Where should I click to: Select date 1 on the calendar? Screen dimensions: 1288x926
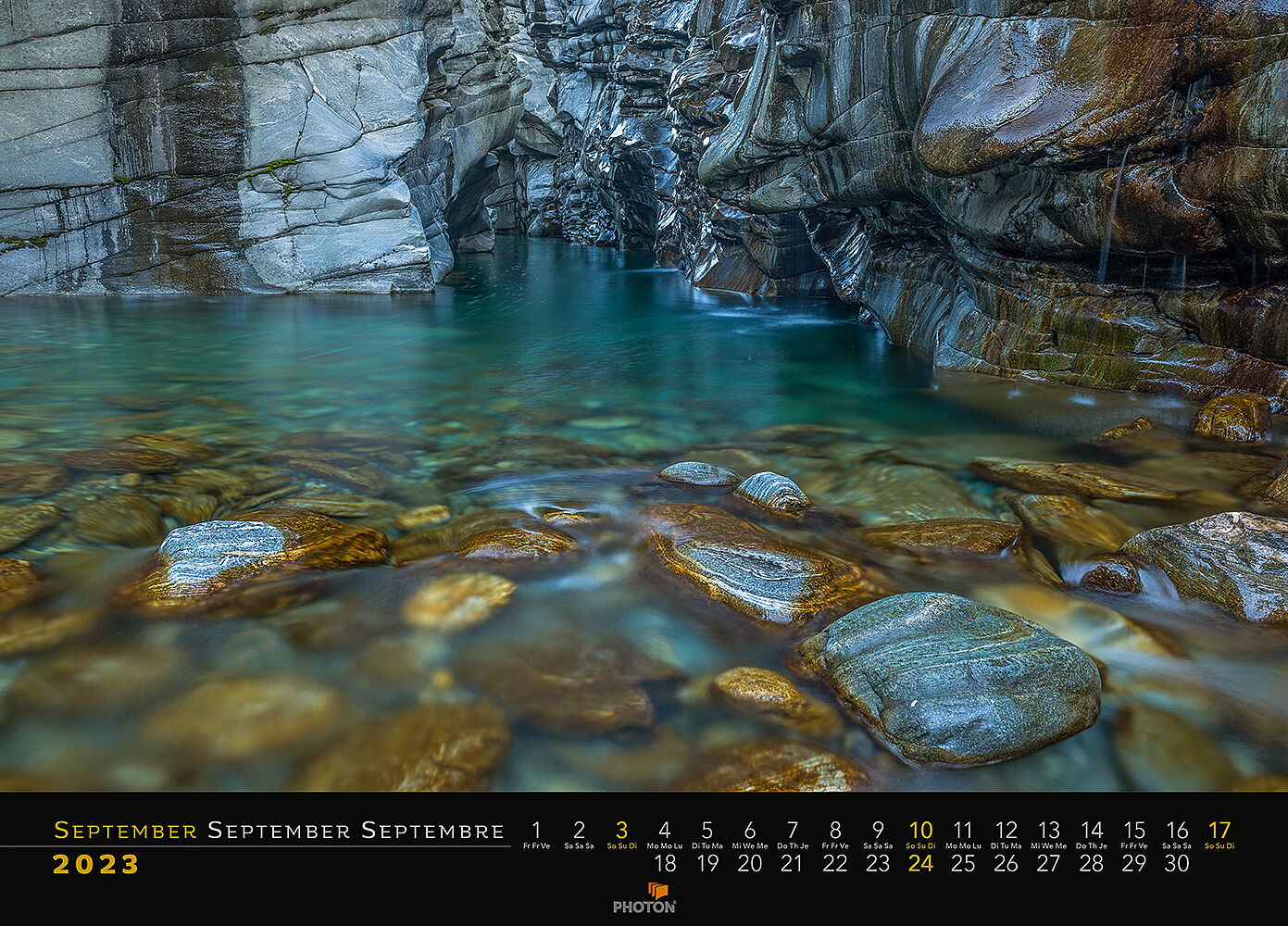pos(536,831)
